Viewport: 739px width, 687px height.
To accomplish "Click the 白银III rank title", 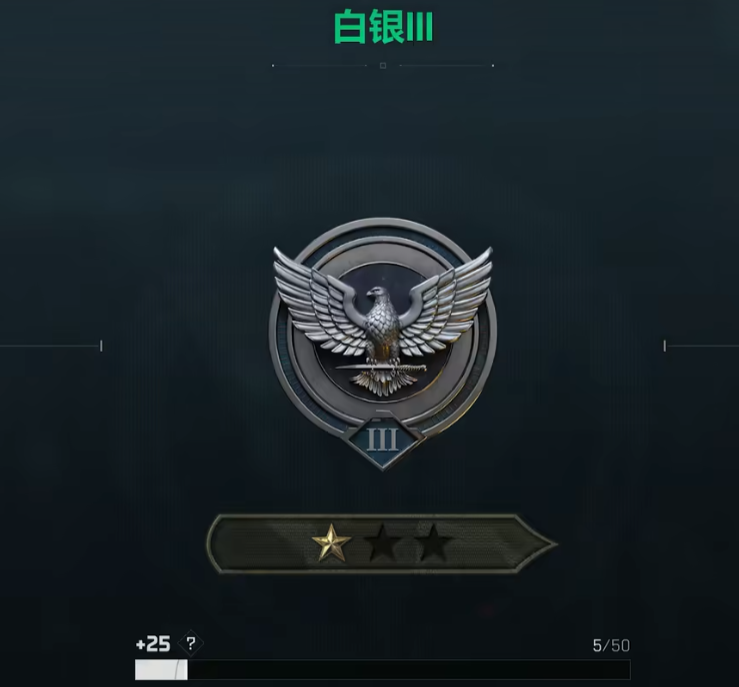I will (x=383, y=28).
